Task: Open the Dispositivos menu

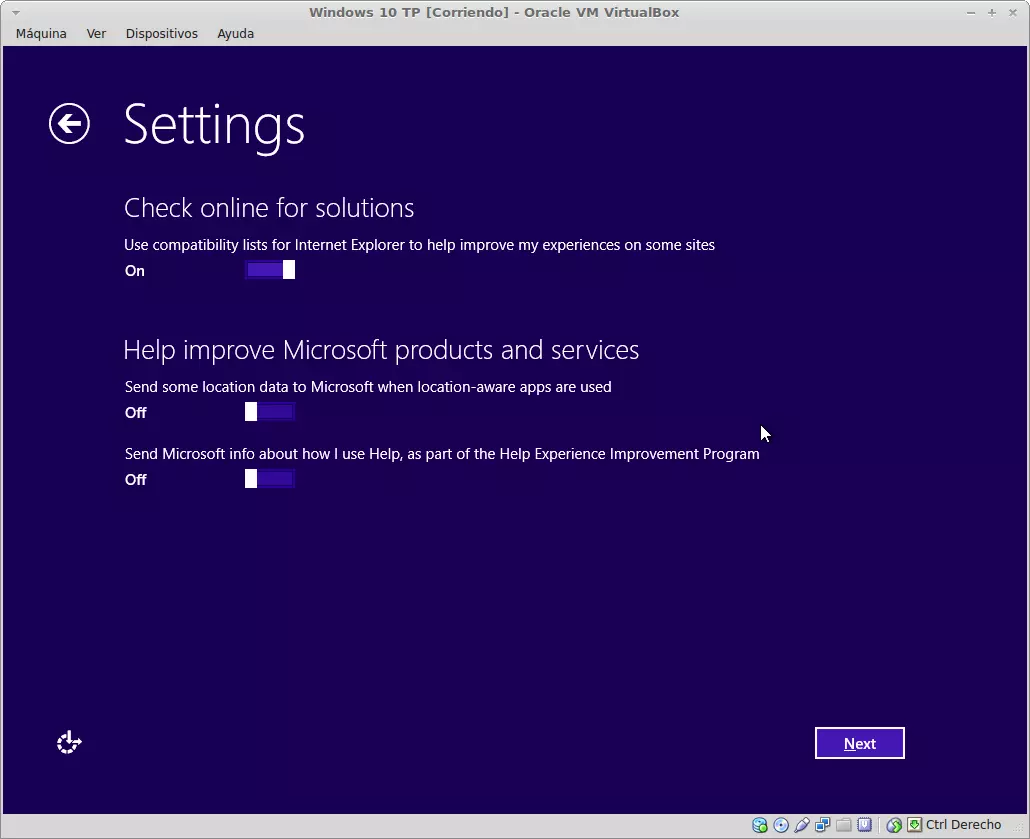Action: coord(161,33)
